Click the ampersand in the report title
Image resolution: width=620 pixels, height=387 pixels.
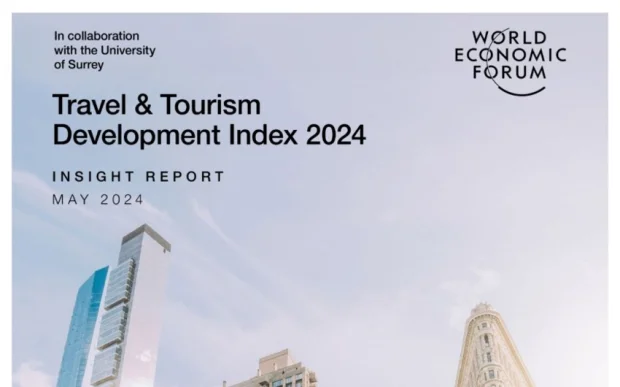(x=143, y=104)
